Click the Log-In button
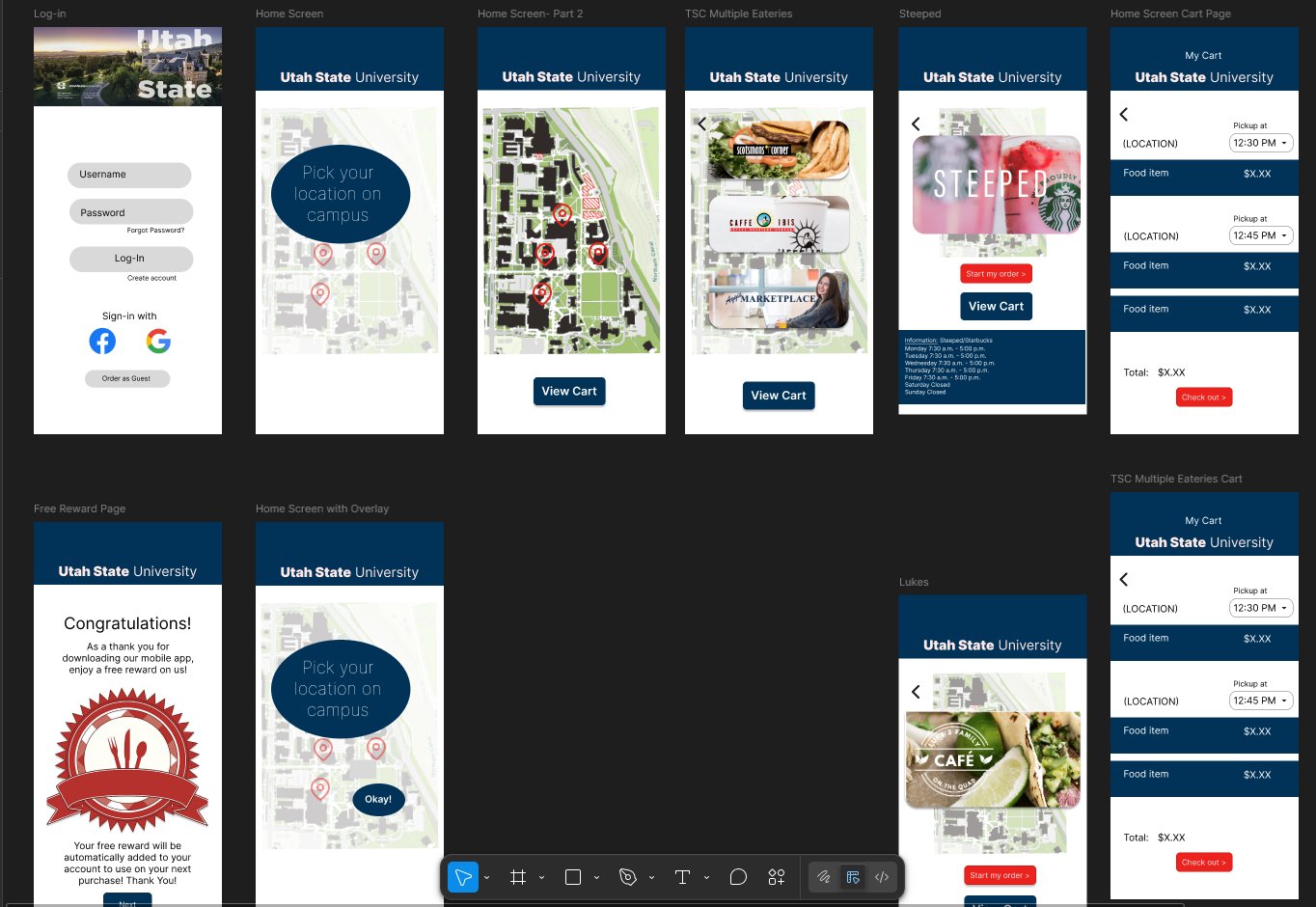 point(131,259)
